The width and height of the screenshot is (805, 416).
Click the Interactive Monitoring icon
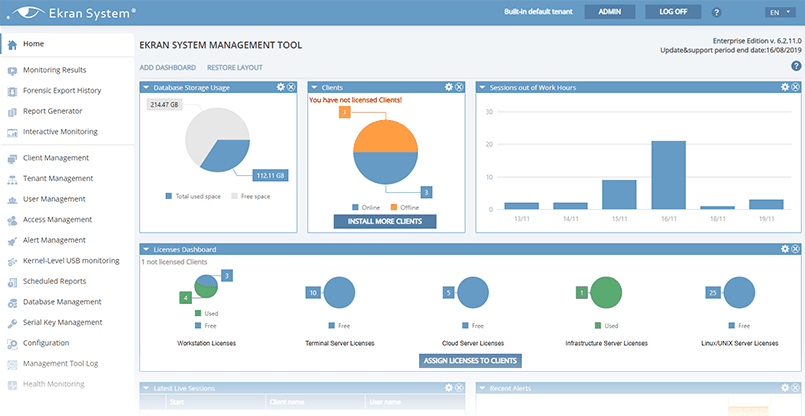click(x=13, y=133)
